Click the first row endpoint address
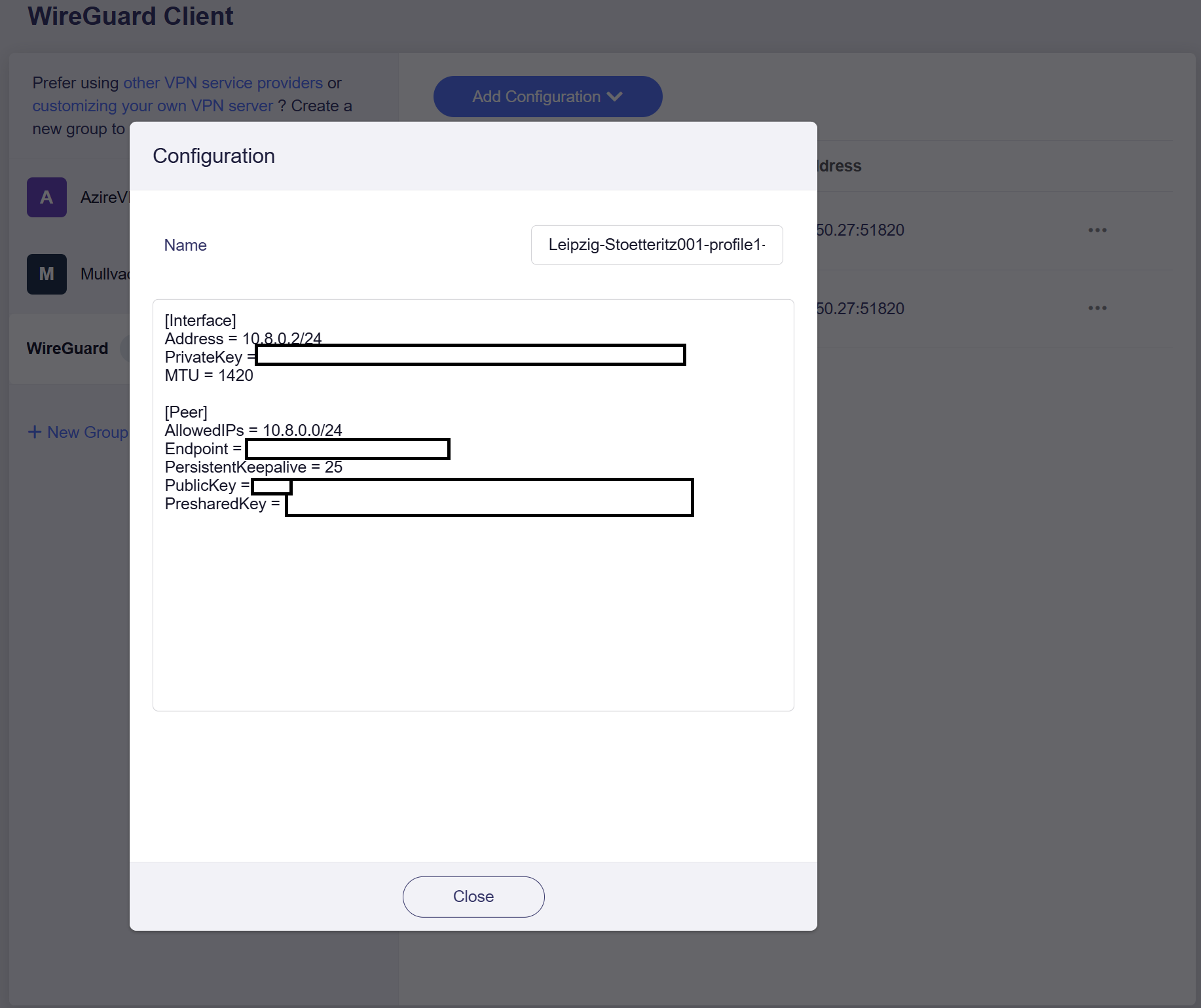The image size is (1201, 1008). [x=860, y=230]
